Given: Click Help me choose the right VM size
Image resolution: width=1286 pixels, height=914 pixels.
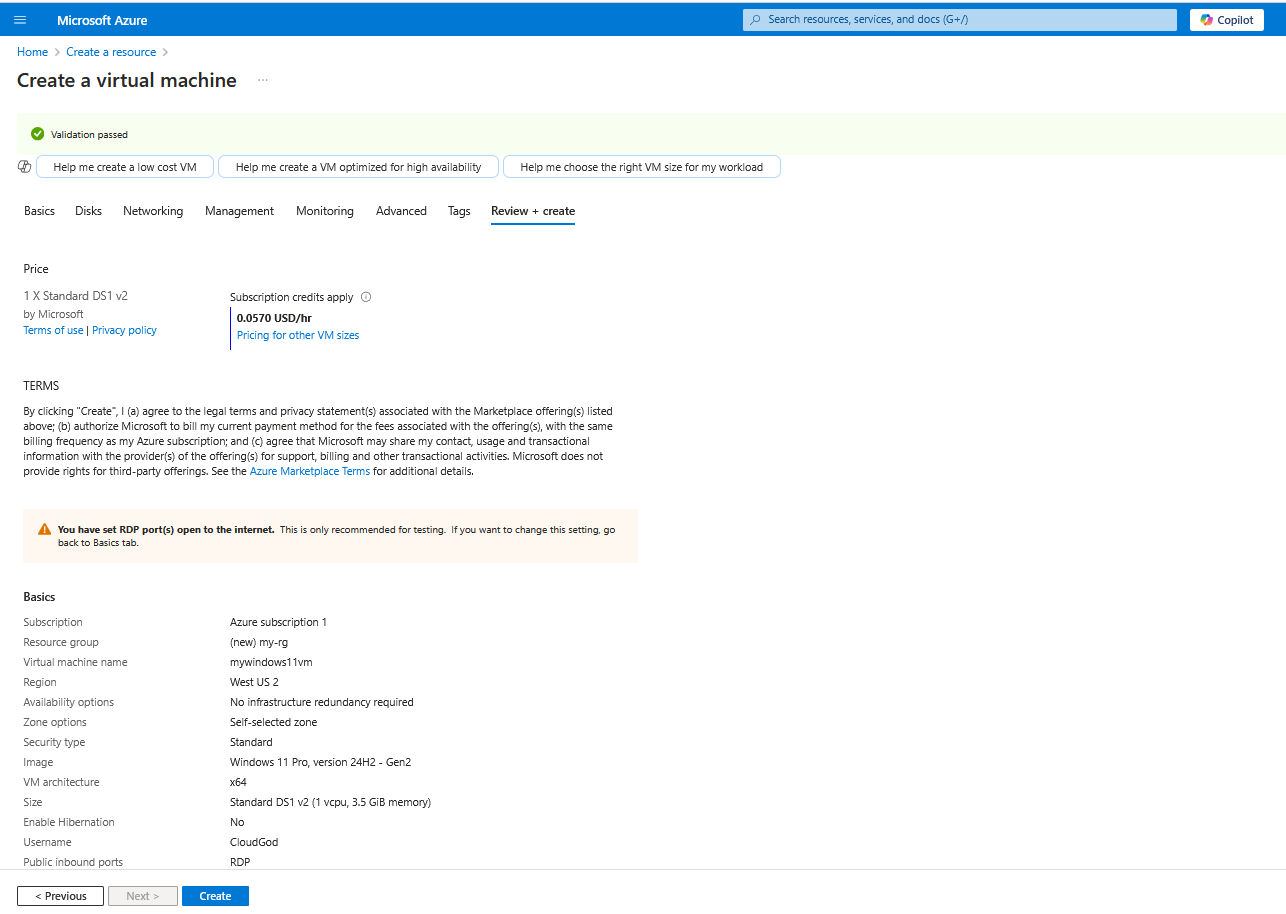Looking at the screenshot, I should point(642,167).
